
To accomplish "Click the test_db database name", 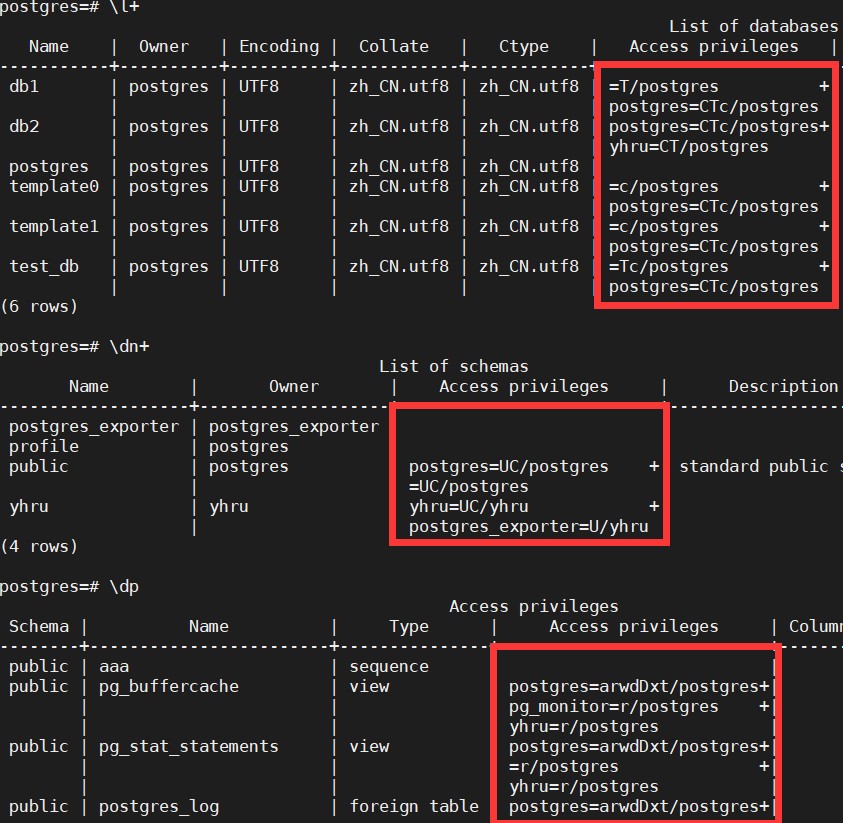I will pos(44,266).
